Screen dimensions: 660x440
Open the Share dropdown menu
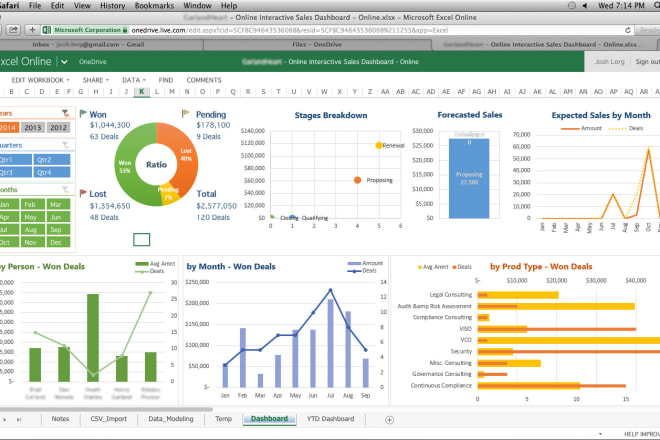click(96, 80)
